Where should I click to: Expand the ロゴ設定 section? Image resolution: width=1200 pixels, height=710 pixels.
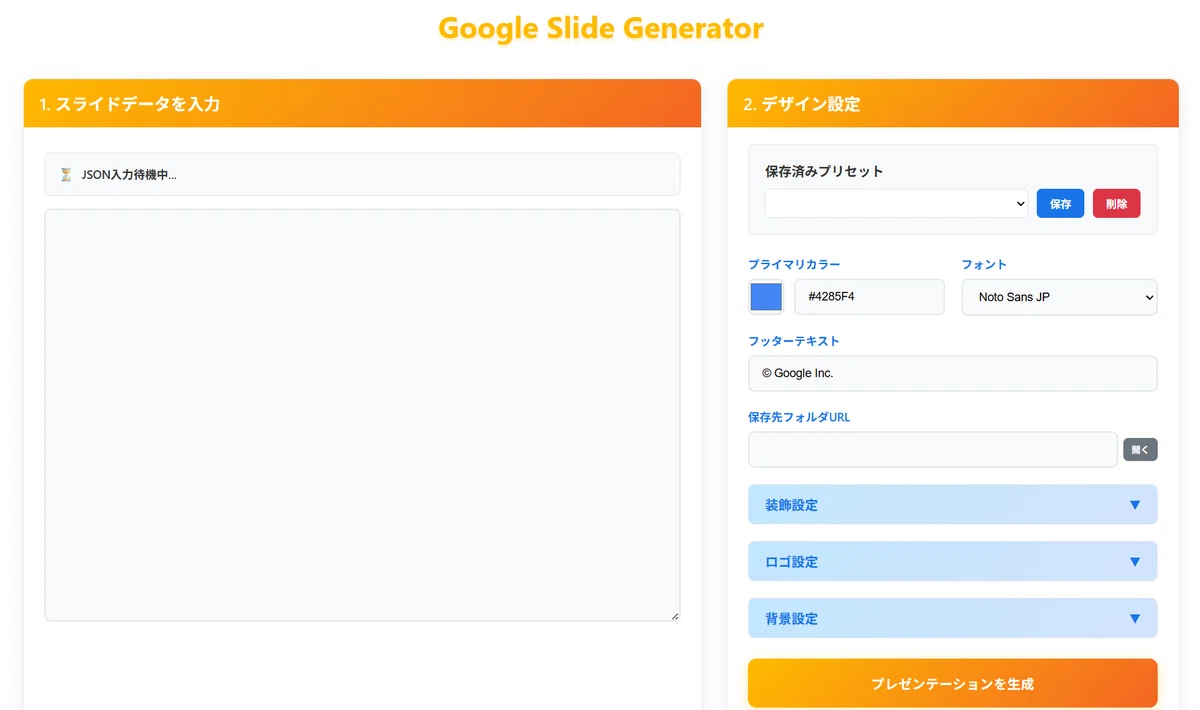952,562
